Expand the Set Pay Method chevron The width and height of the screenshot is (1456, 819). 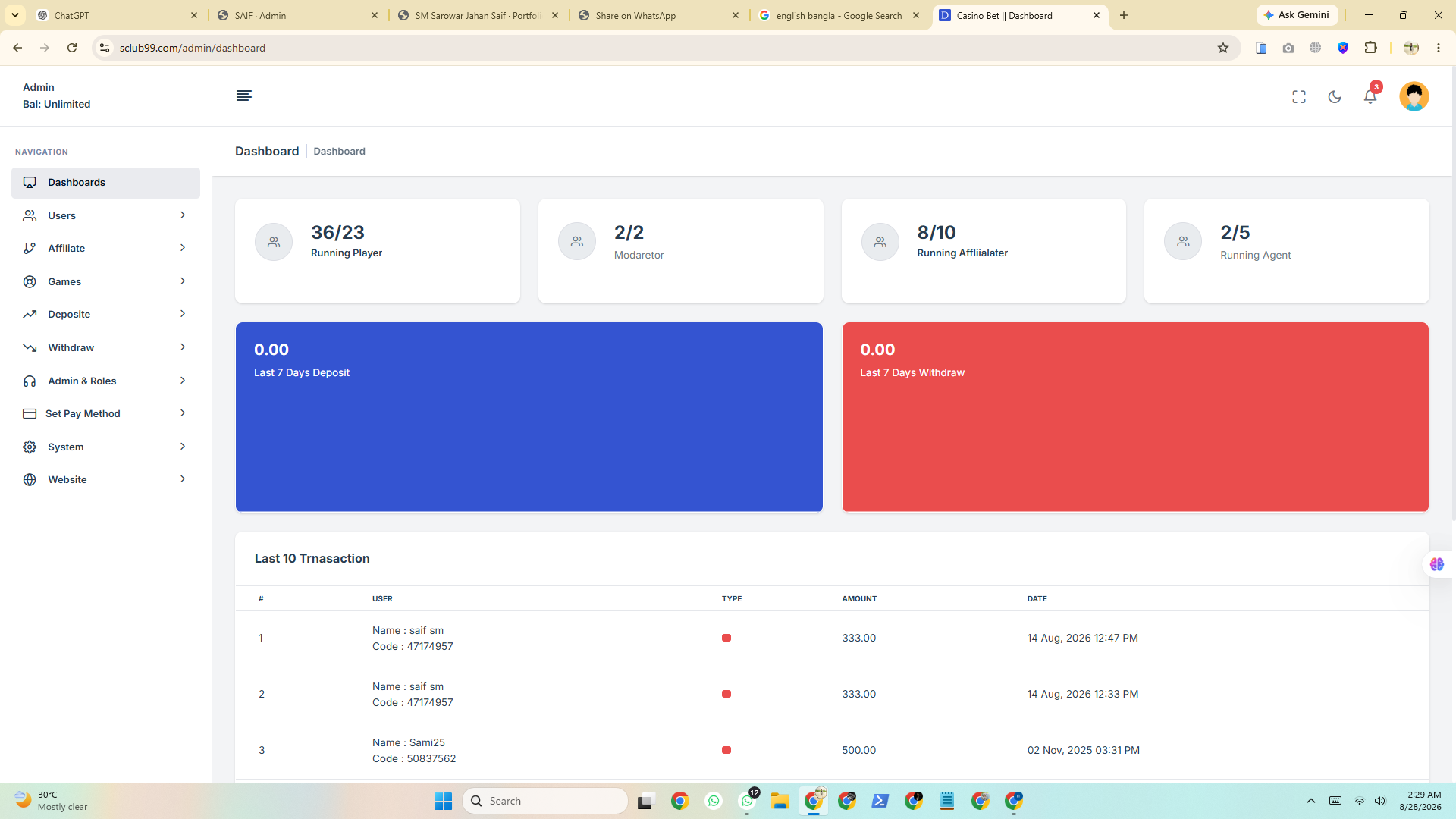183,413
